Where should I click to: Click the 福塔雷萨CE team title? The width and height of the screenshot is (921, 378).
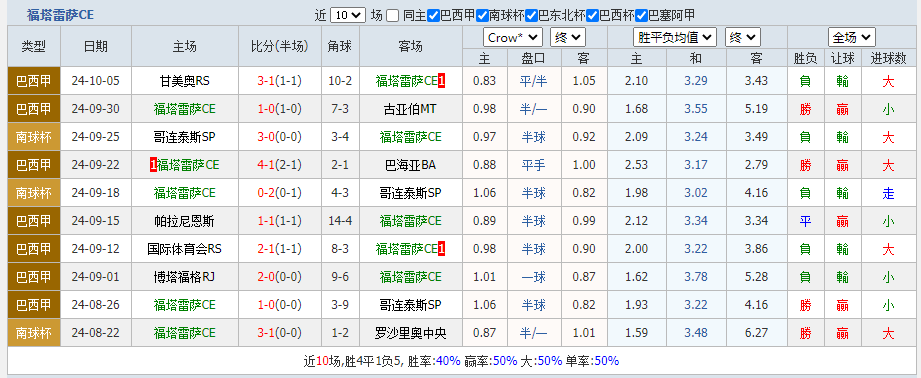[60, 15]
